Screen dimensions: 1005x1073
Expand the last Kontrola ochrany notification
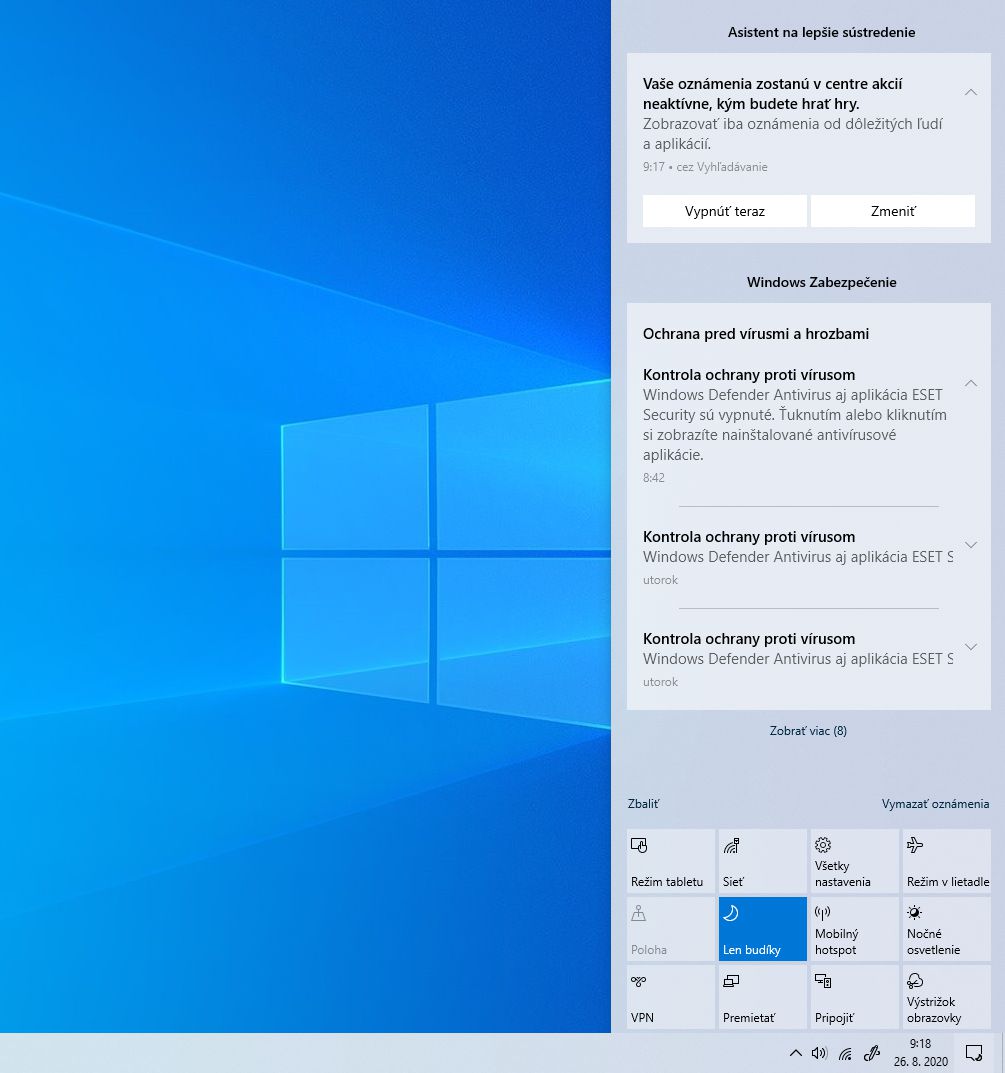pos(971,647)
